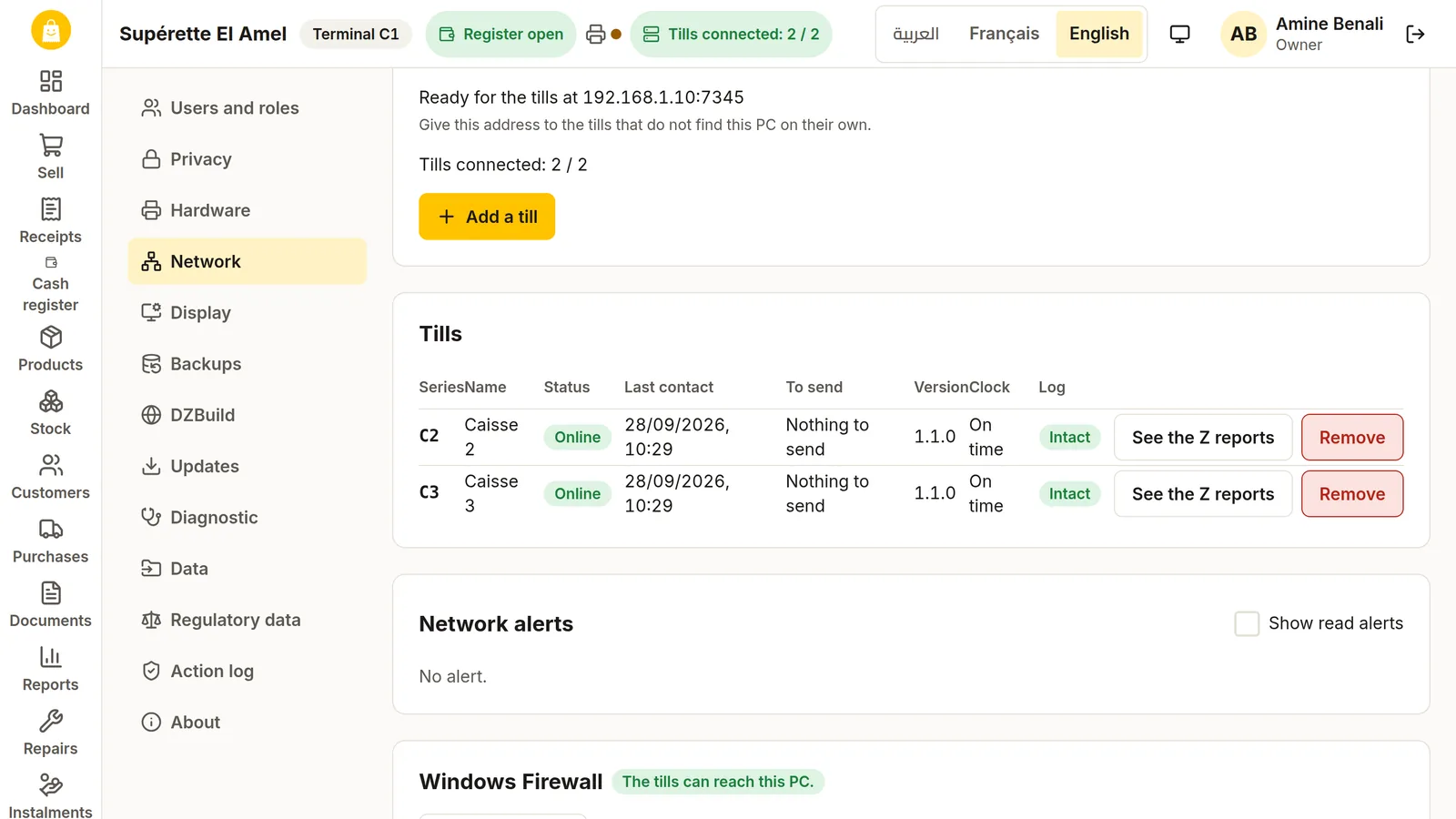Open the Purchases truck icon
1456x819 pixels.
[x=51, y=530]
